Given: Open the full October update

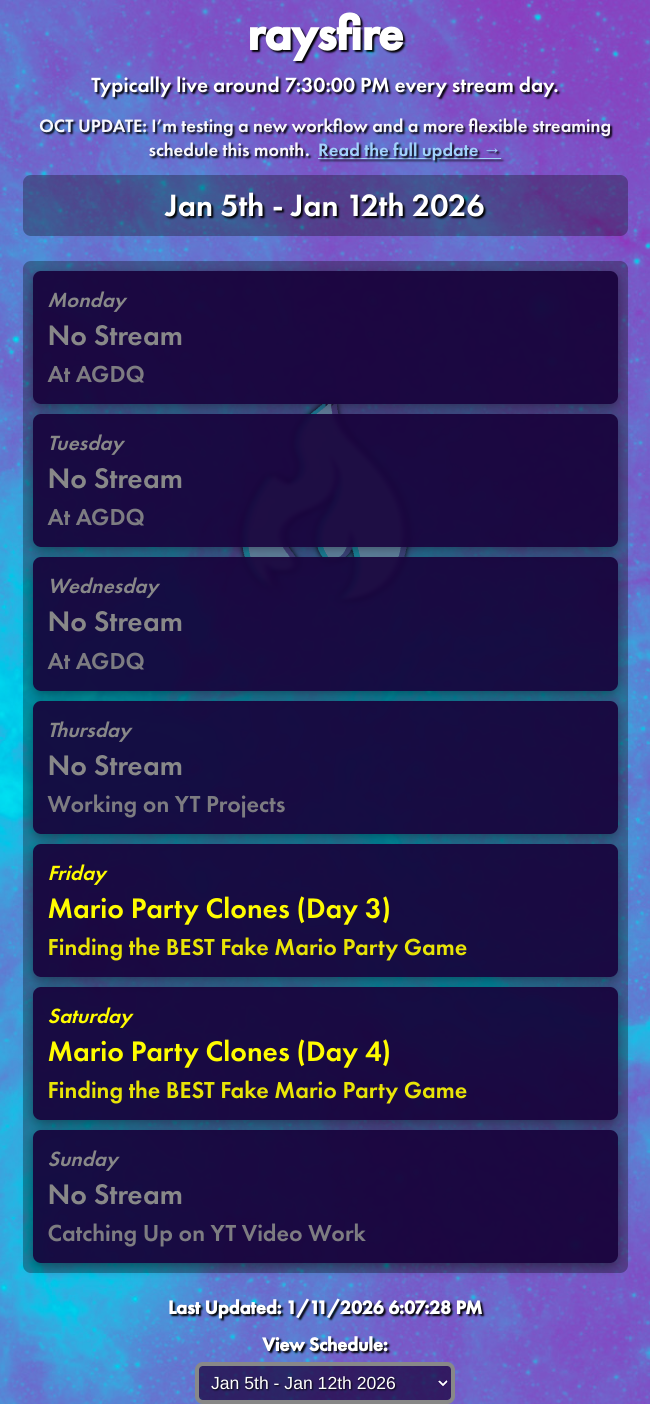Looking at the screenshot, I should [x=408, y=150].
